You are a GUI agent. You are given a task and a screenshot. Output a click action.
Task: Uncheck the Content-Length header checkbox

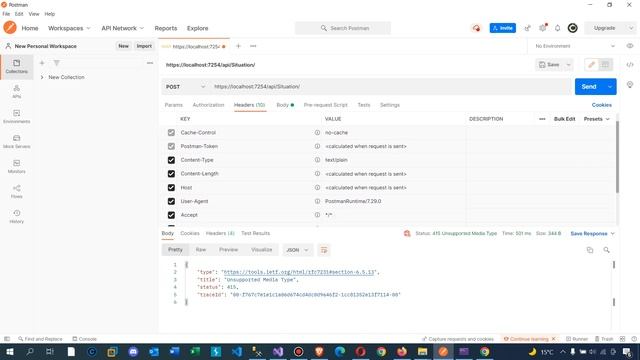(171, 174)
